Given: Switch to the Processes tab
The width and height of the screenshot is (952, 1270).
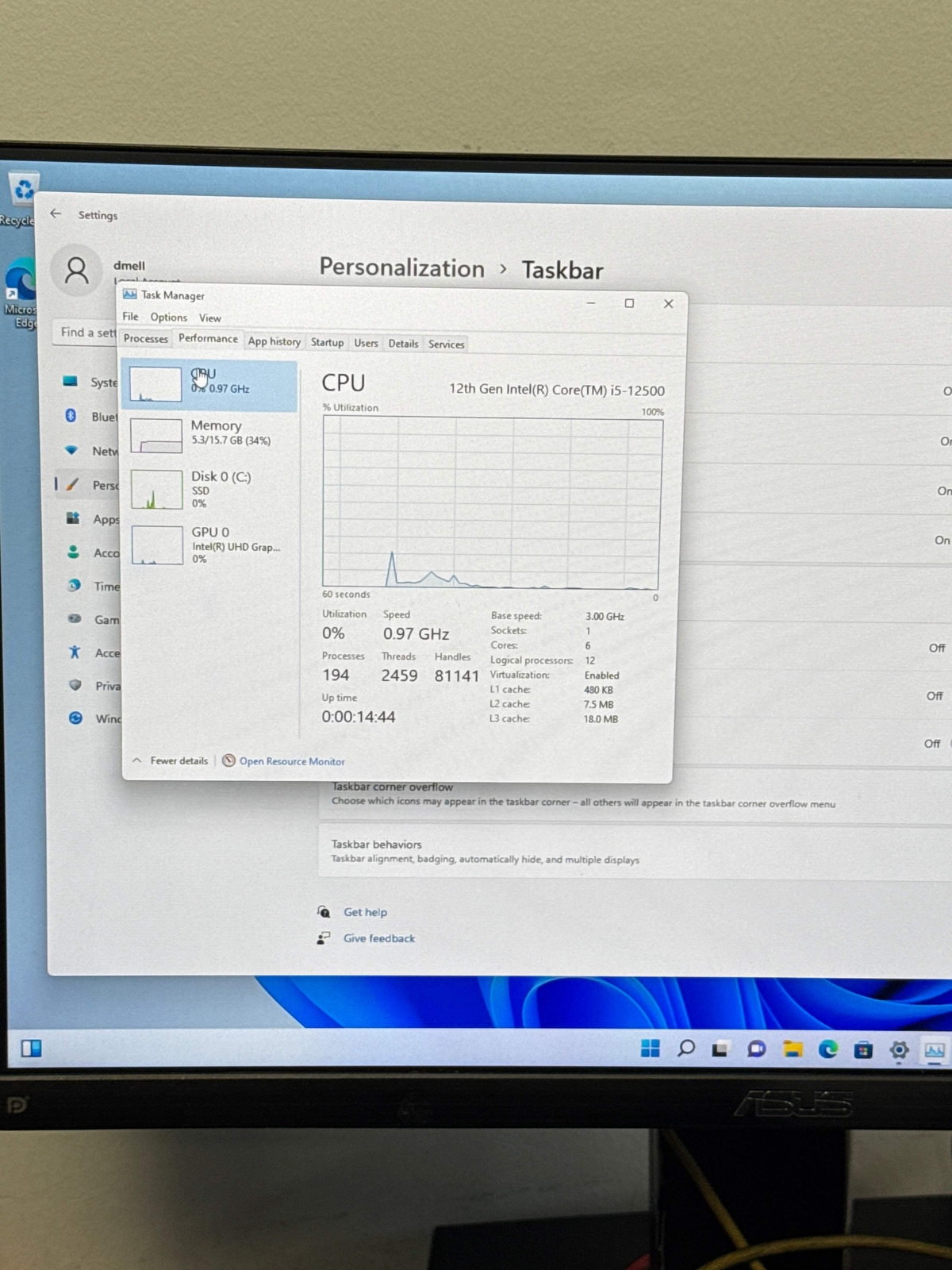Looking at the screenshot, I should 146,339.
